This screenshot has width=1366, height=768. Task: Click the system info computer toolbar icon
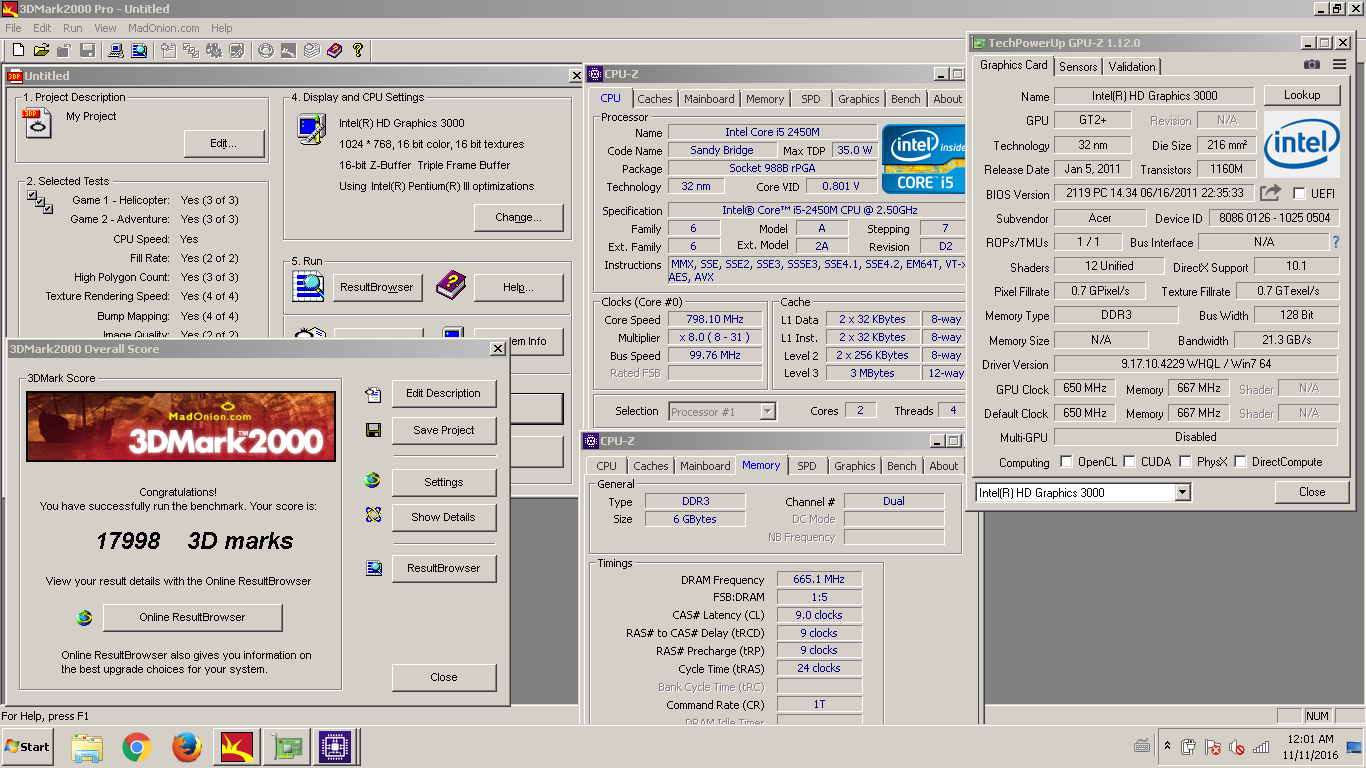pyautogui.click(x=114, y=50)
